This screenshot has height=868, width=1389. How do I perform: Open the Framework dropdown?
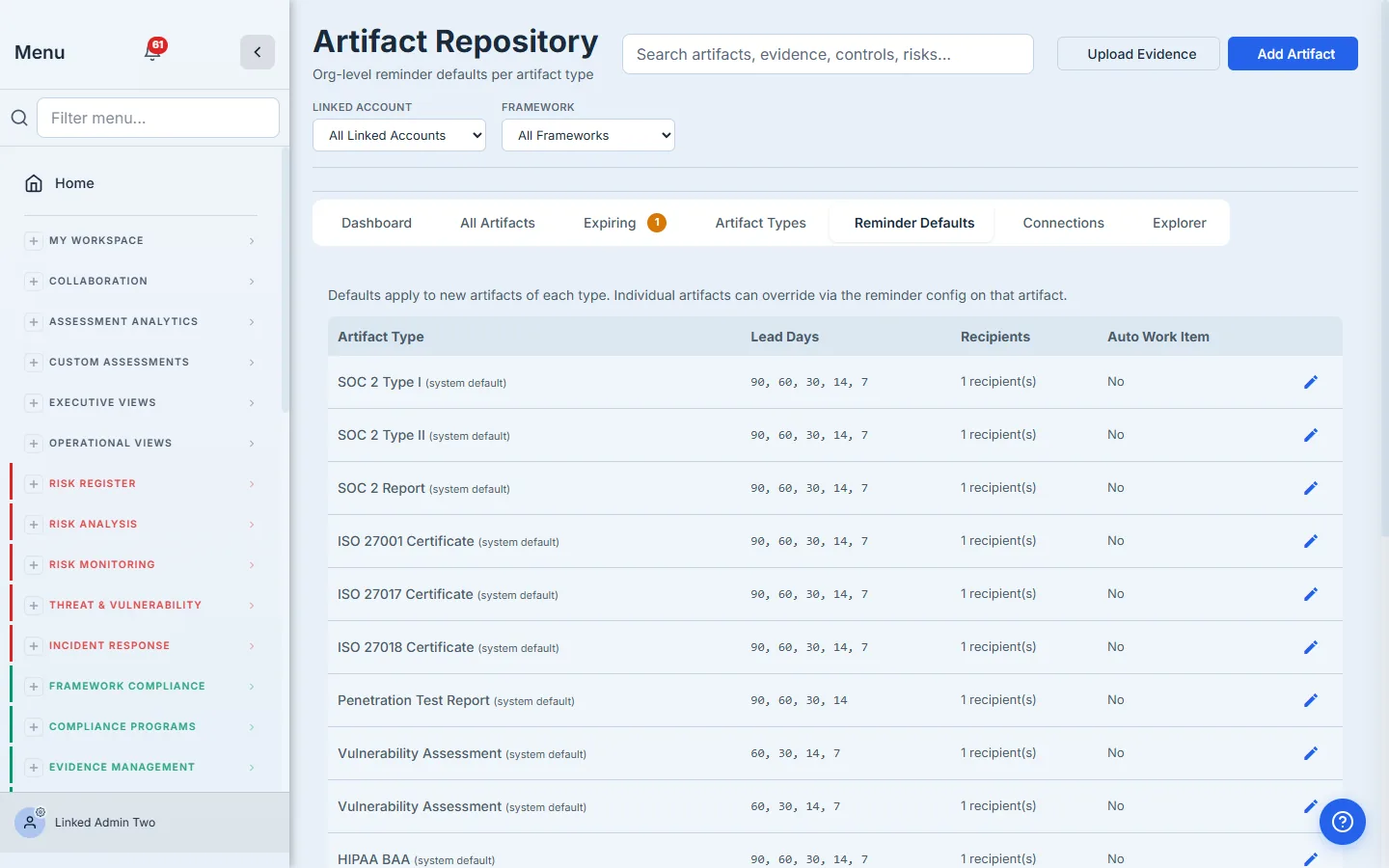click(x=588, y=135)
